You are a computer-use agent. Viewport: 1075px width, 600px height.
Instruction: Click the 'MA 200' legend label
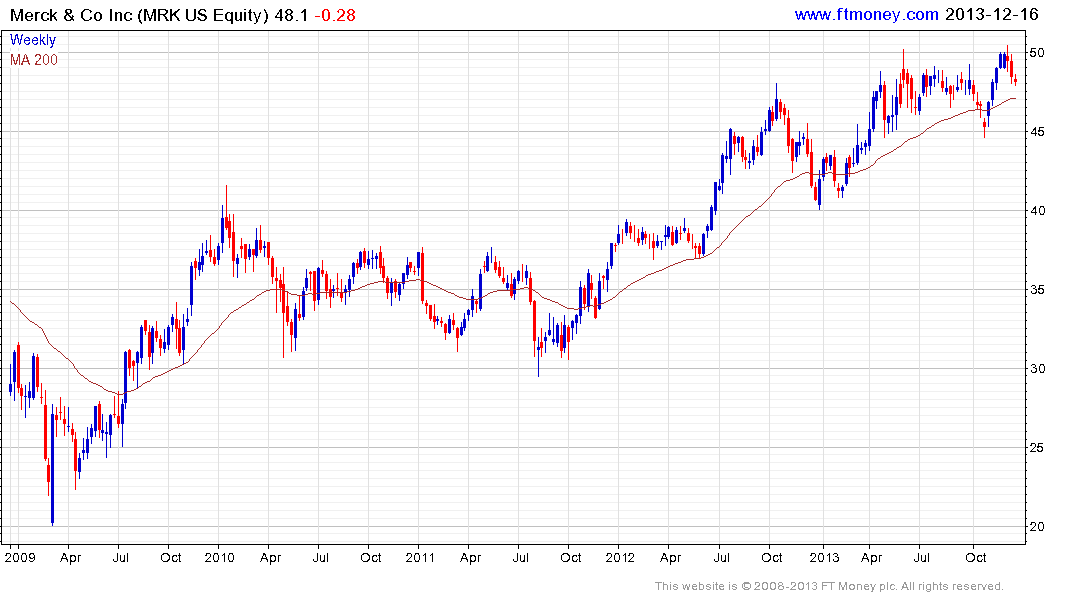[34, 60]
